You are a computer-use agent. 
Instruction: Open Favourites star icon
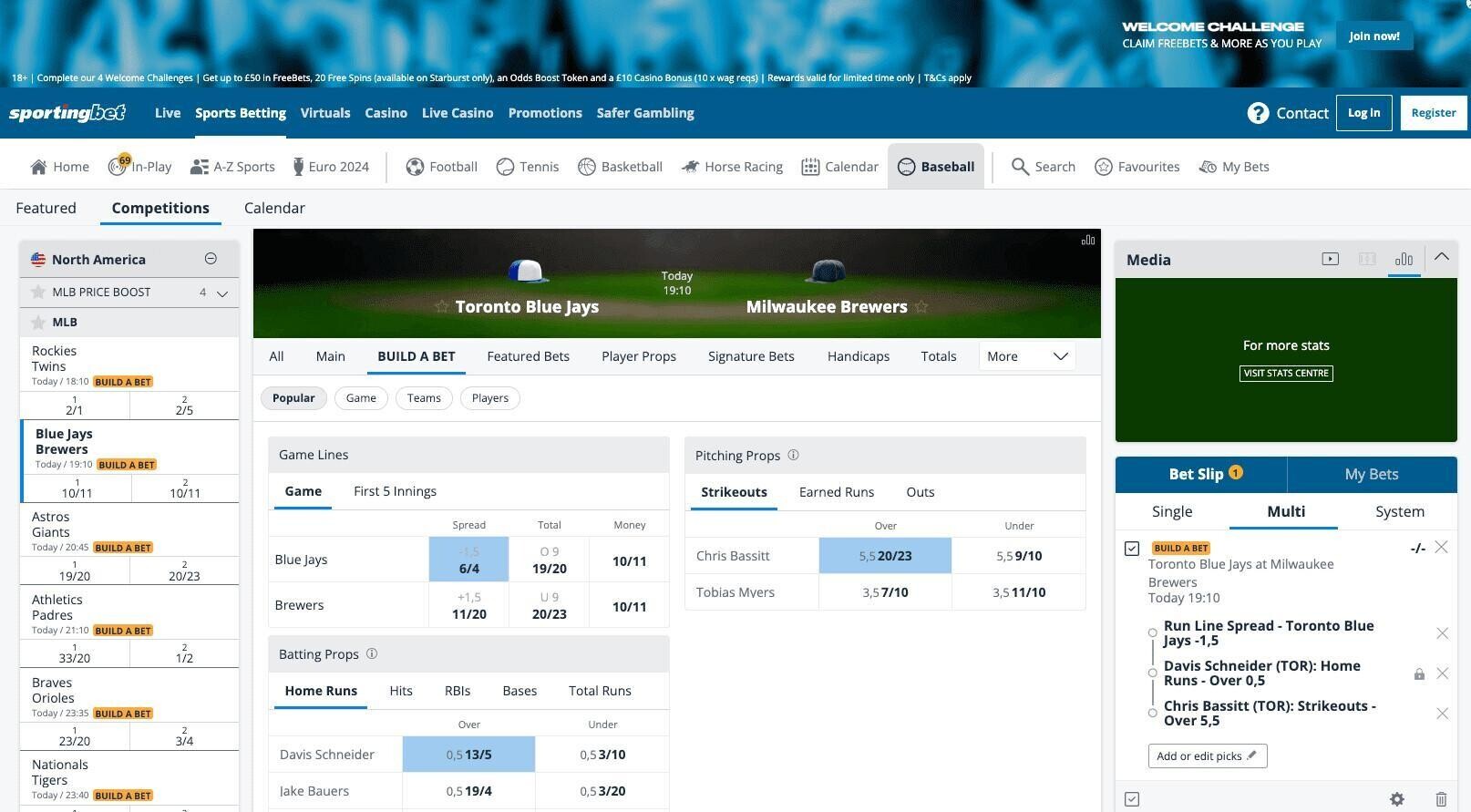[1103, 167]
